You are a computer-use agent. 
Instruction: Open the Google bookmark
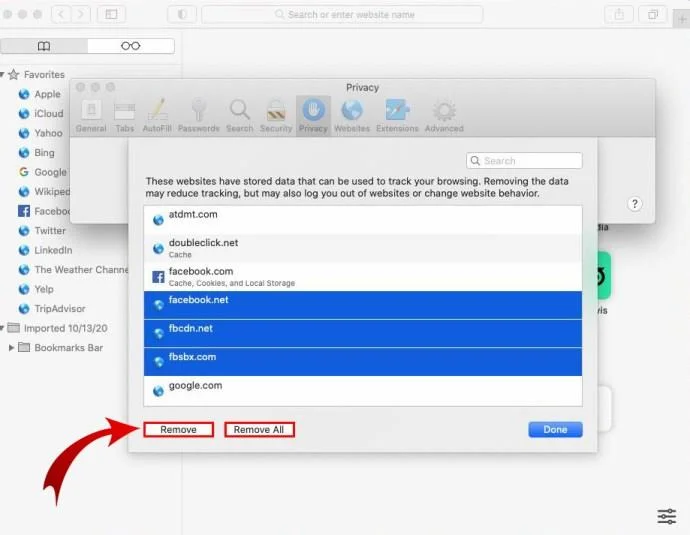[43, 172]
